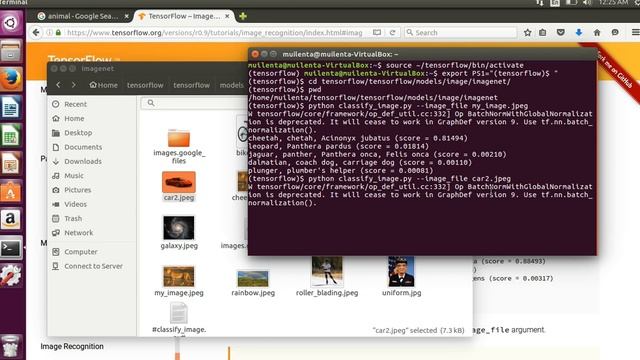
Task: Open LibreOffice Impress from launcher
Action: pyautogui.click(x=11, y=164)
